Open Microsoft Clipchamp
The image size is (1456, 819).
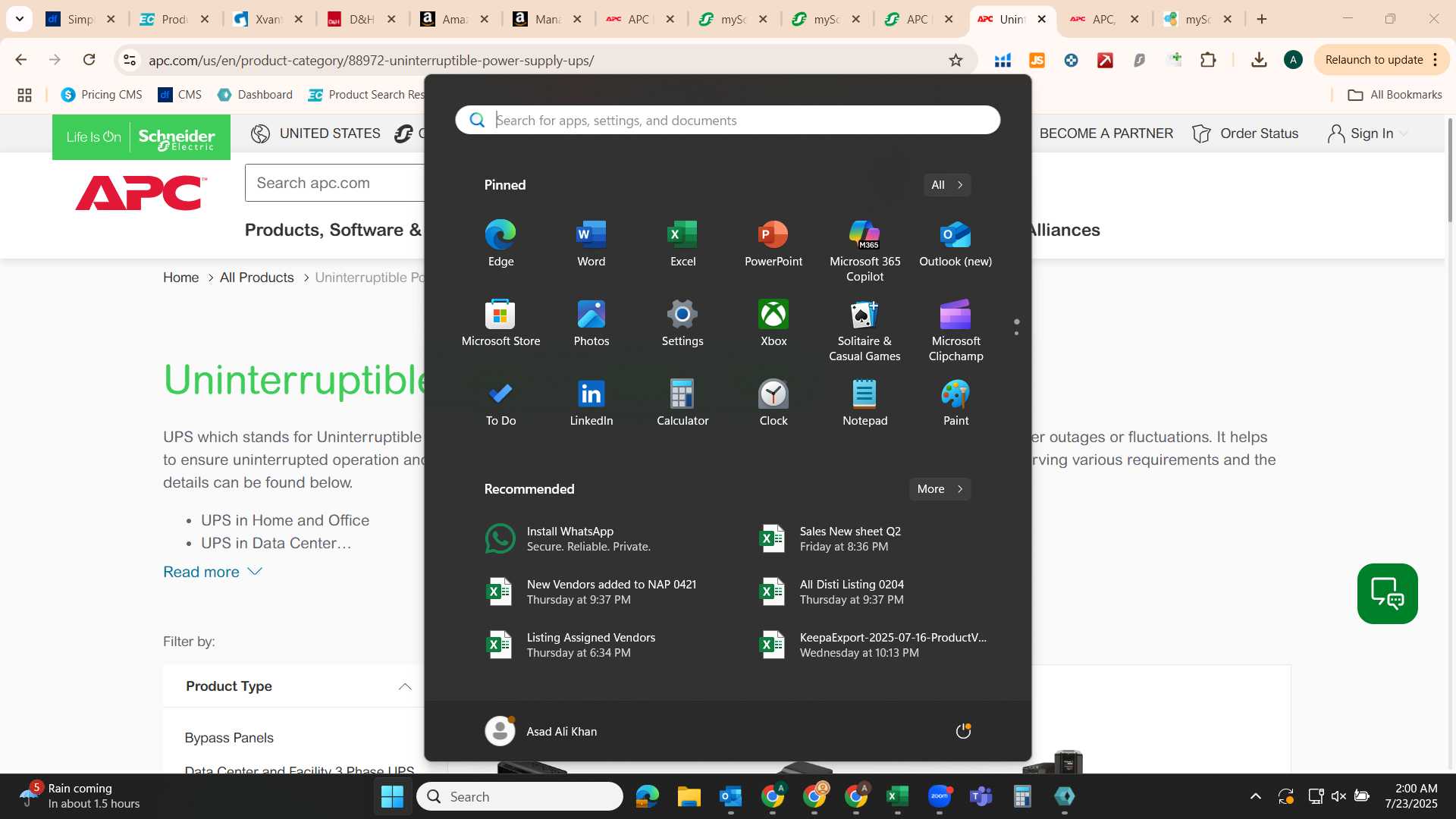pyautogui.click(x=955, y=331)
